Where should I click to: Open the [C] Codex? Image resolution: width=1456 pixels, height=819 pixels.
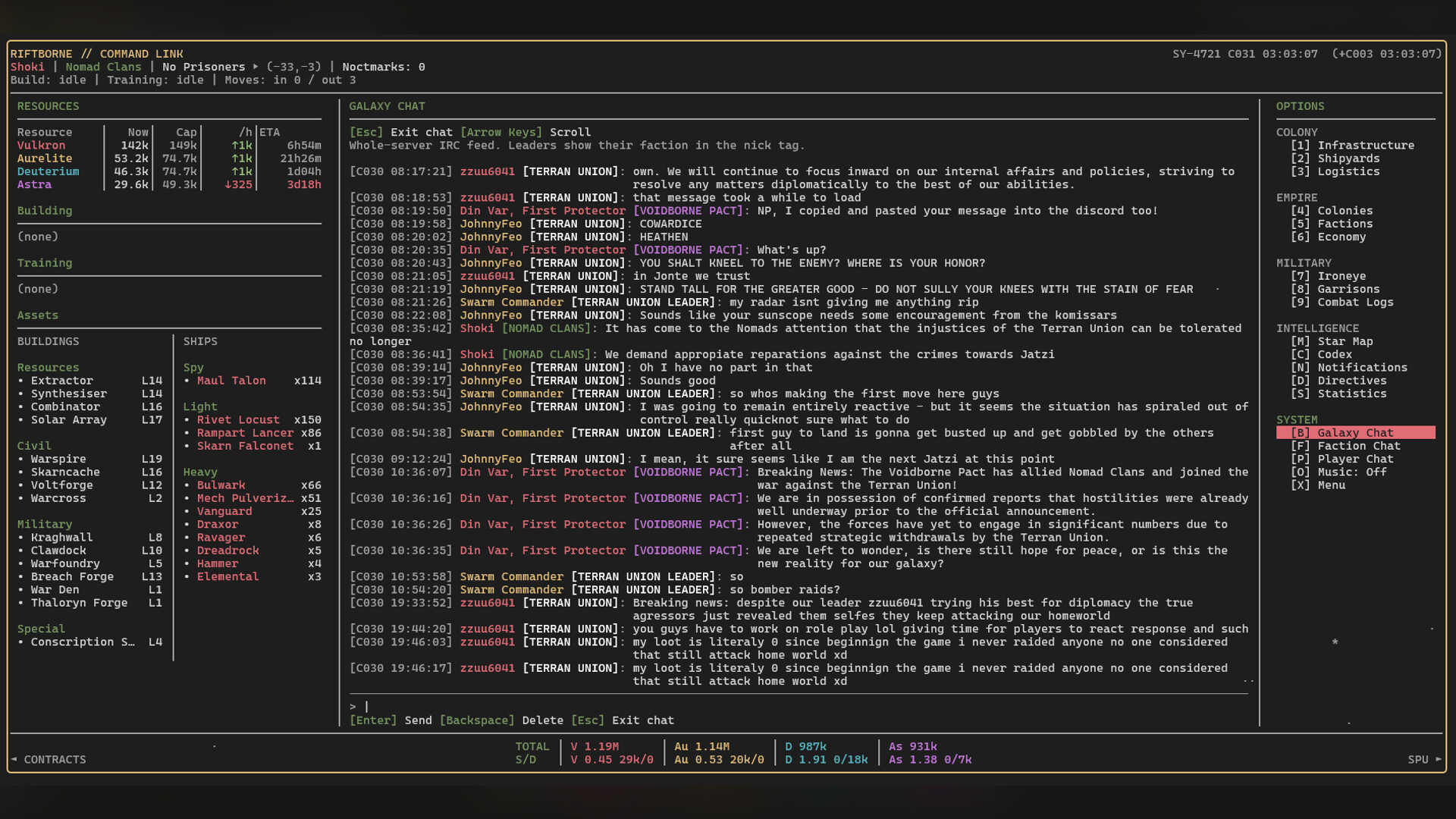point(1321,354)
